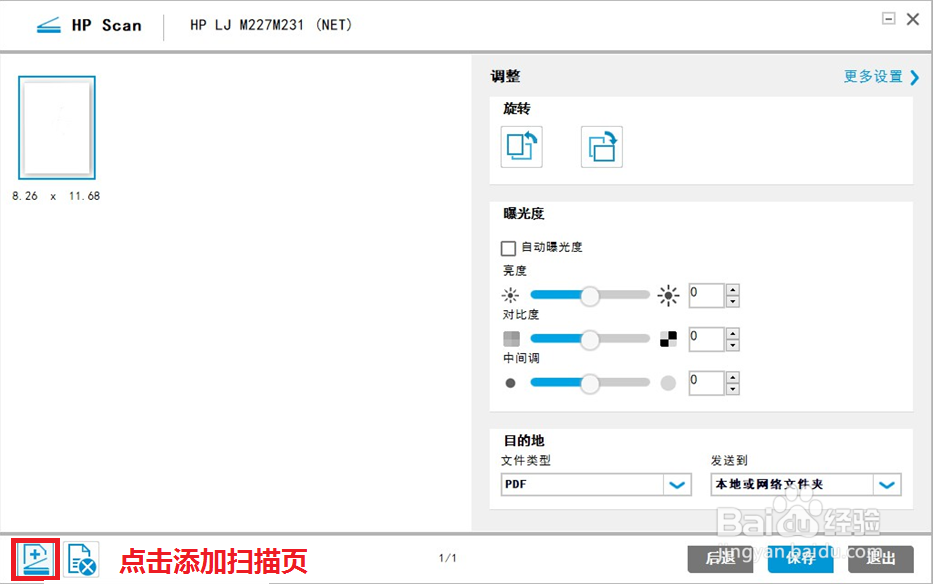Click the contrast value down stepper arrow
Image resolution: width=933 pixels, height=584 pixels.
point(731,344)
